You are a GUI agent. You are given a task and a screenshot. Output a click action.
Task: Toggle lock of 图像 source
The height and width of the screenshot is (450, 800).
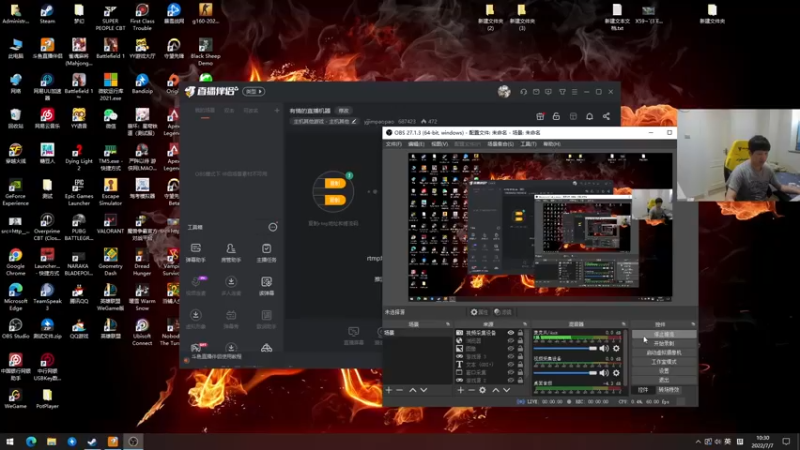click(520, 348)
